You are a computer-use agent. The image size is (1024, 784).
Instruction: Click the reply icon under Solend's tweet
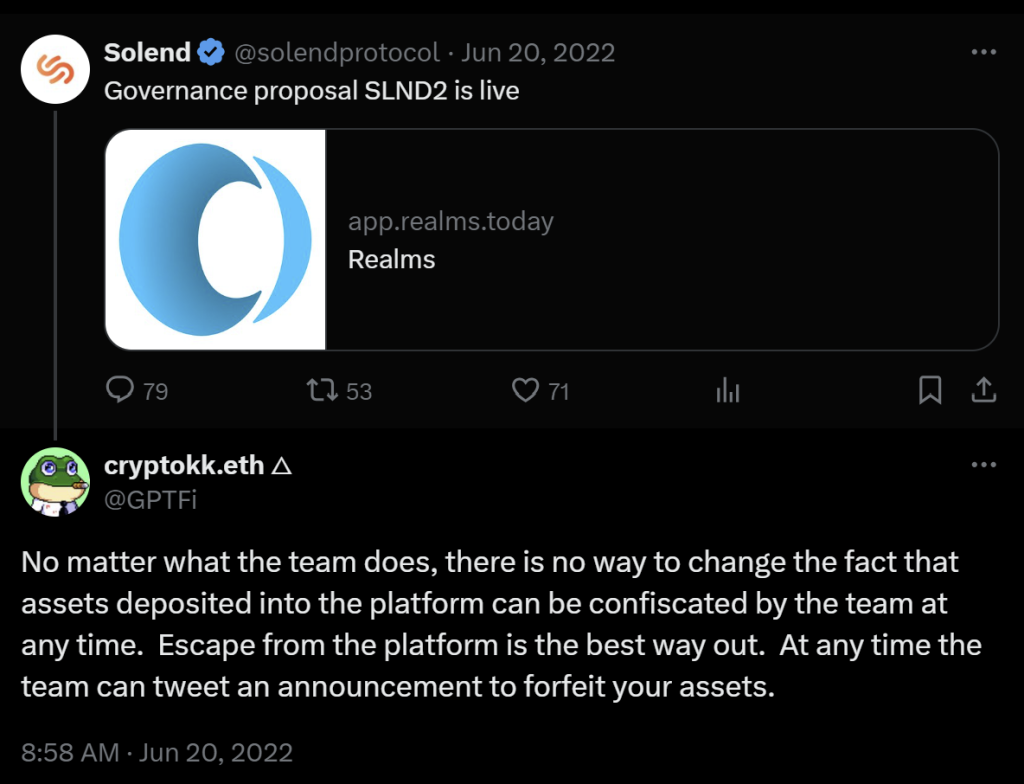[x=120, y=390]
